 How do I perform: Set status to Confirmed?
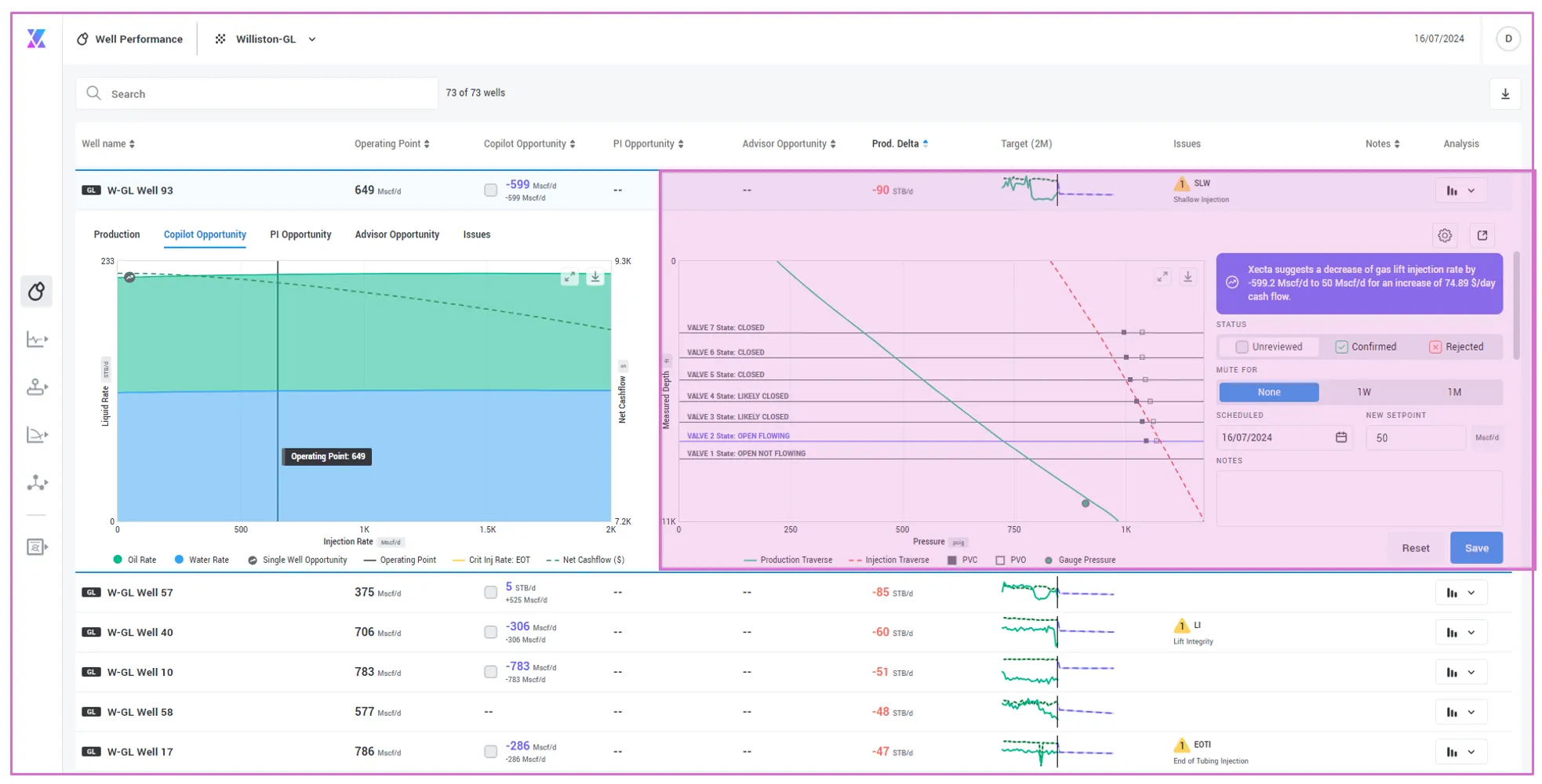click(1366, 347)
